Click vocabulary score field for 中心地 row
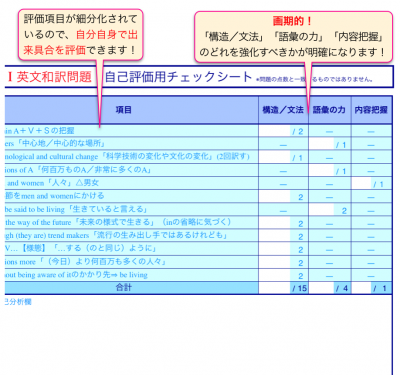 (321, 144)
